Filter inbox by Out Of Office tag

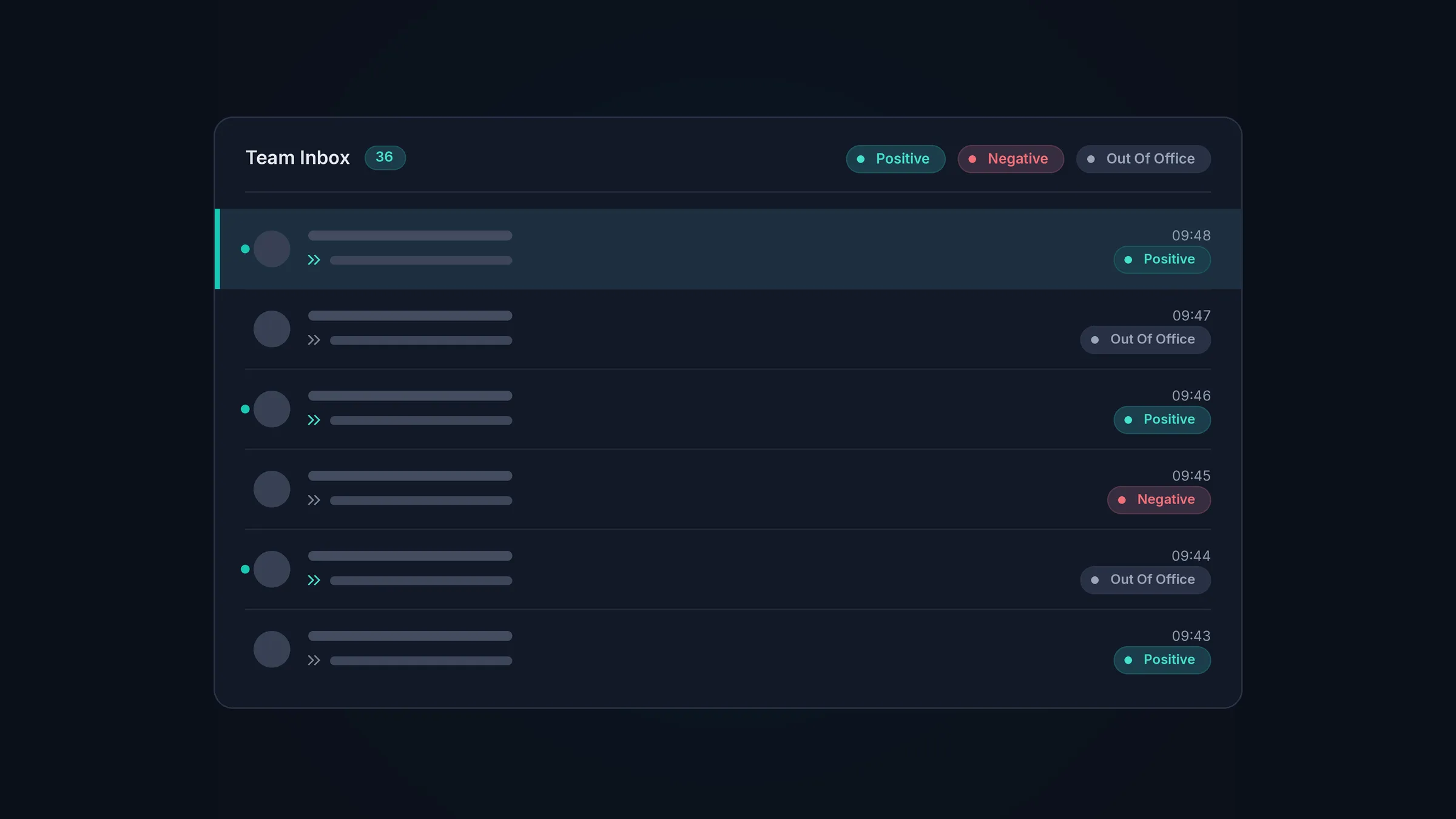1144,159
